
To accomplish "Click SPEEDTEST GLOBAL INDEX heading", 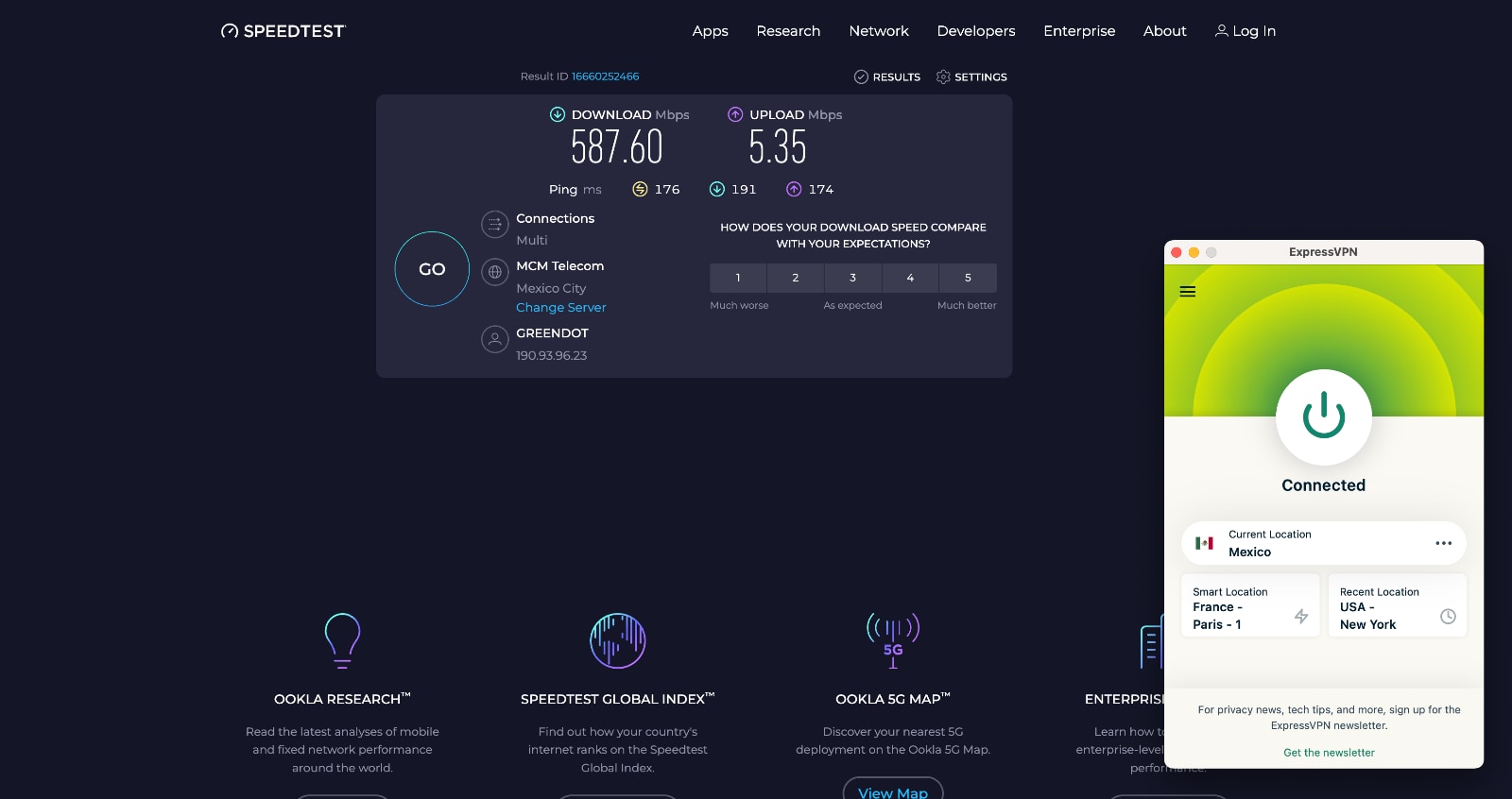I will click(x=618, y=699).
